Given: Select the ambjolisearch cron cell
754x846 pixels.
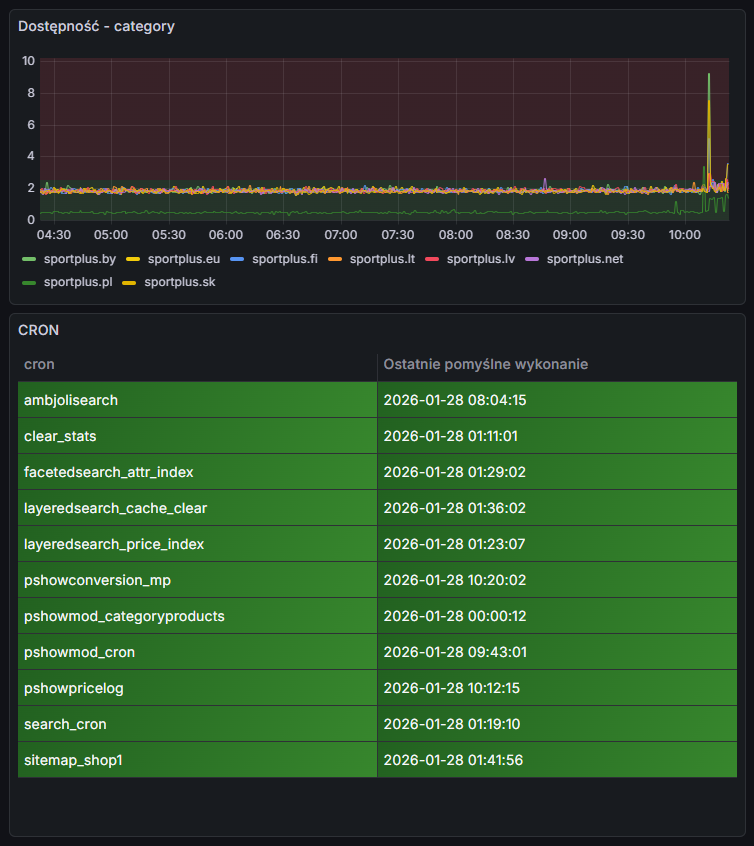Looking at the screenshot, I should click(x=71, y=400).
